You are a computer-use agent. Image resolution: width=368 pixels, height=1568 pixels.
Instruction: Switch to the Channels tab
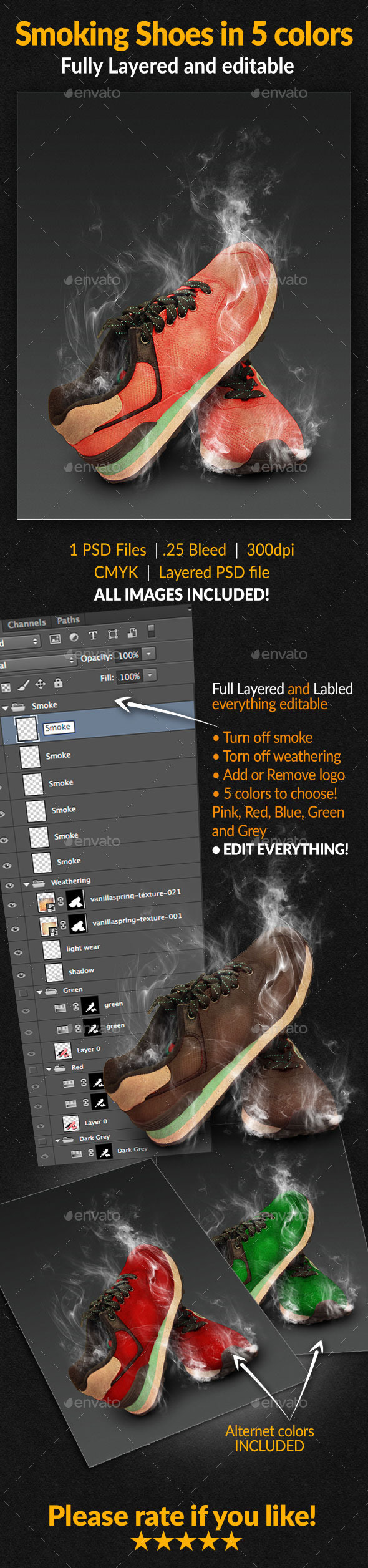tap(27, 623)
